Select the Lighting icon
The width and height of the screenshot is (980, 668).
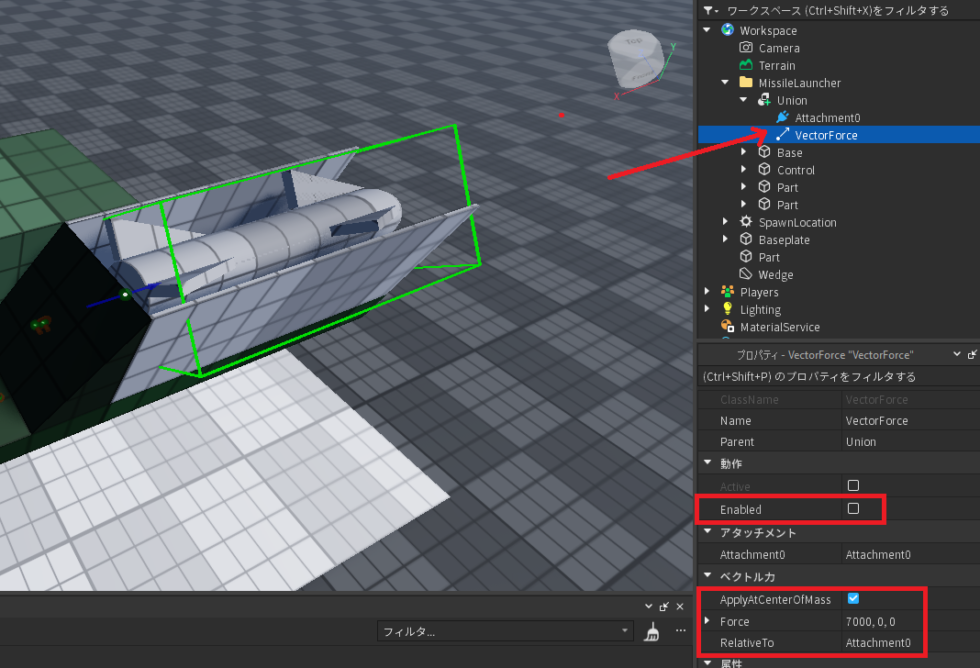[726, 309]
